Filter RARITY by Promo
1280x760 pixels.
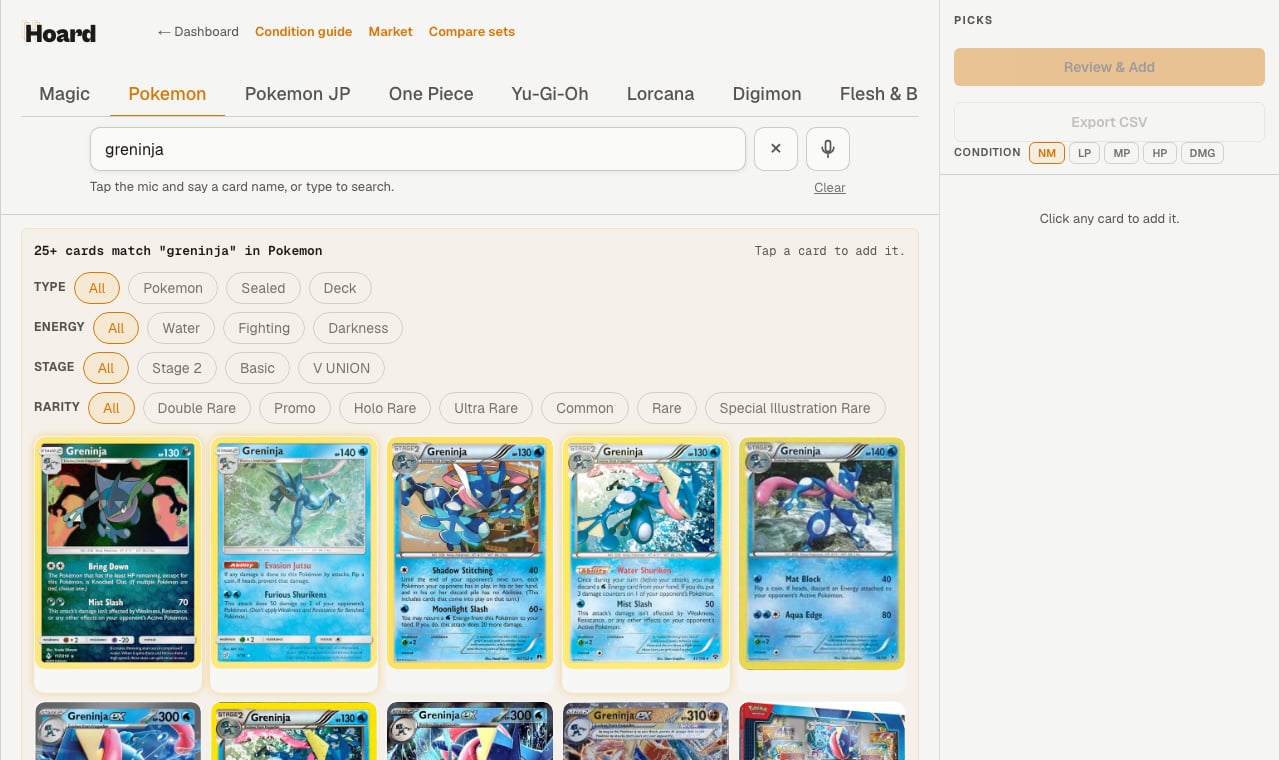click(295, 408)
